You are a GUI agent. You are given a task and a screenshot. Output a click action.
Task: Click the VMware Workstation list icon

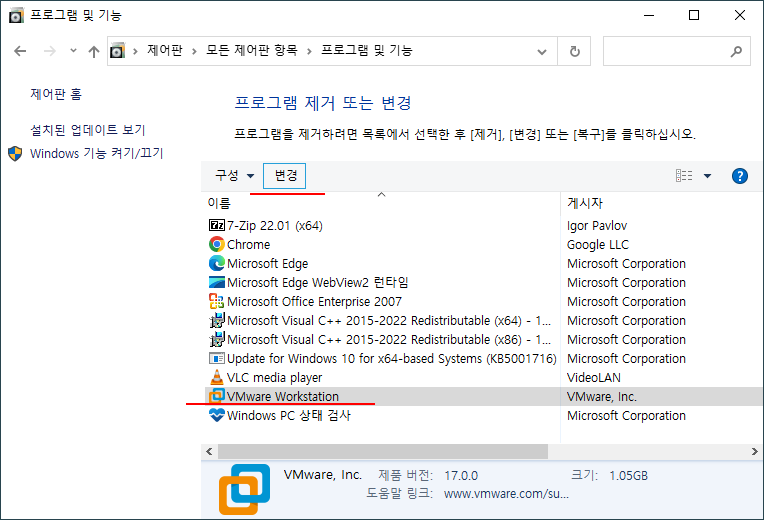point(217,396)
